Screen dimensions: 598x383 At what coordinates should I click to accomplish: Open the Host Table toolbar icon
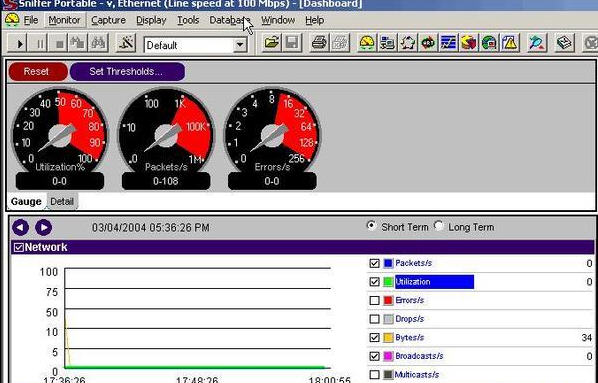[x=387, y=43]
